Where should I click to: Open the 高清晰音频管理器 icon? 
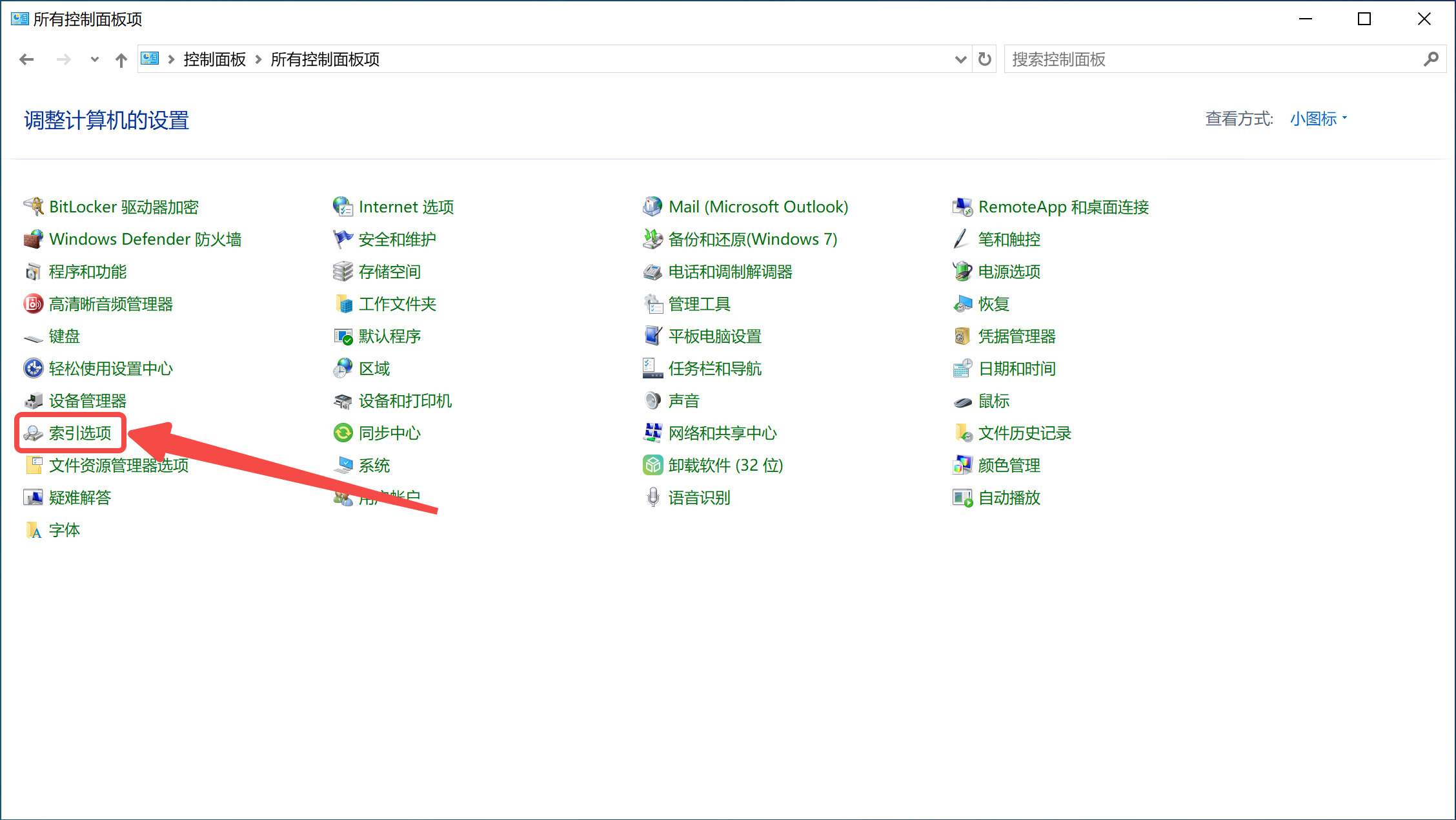pyautogui.click(x=34, y=303)
